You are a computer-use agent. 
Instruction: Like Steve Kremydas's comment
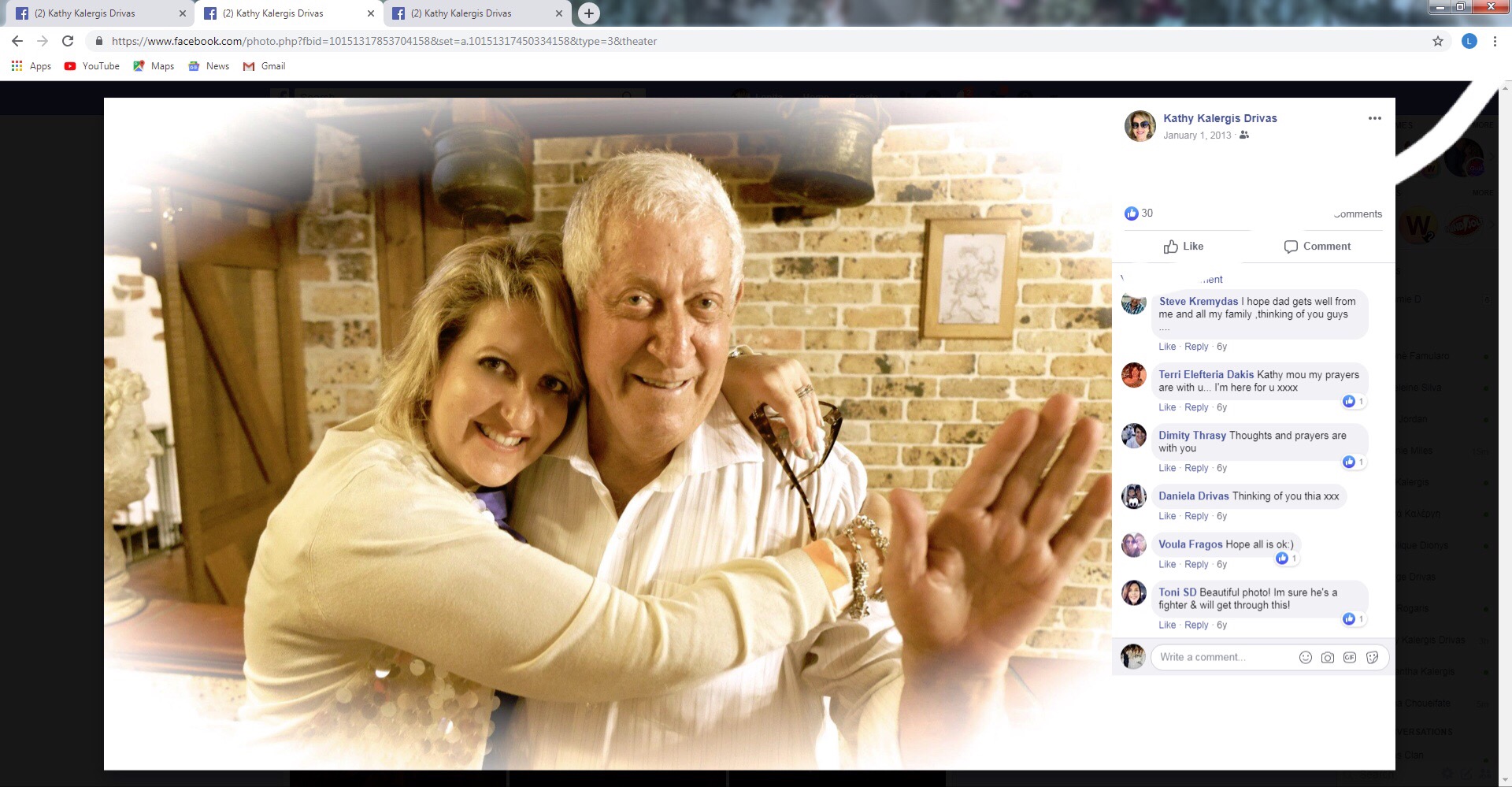coord(1166,347)
